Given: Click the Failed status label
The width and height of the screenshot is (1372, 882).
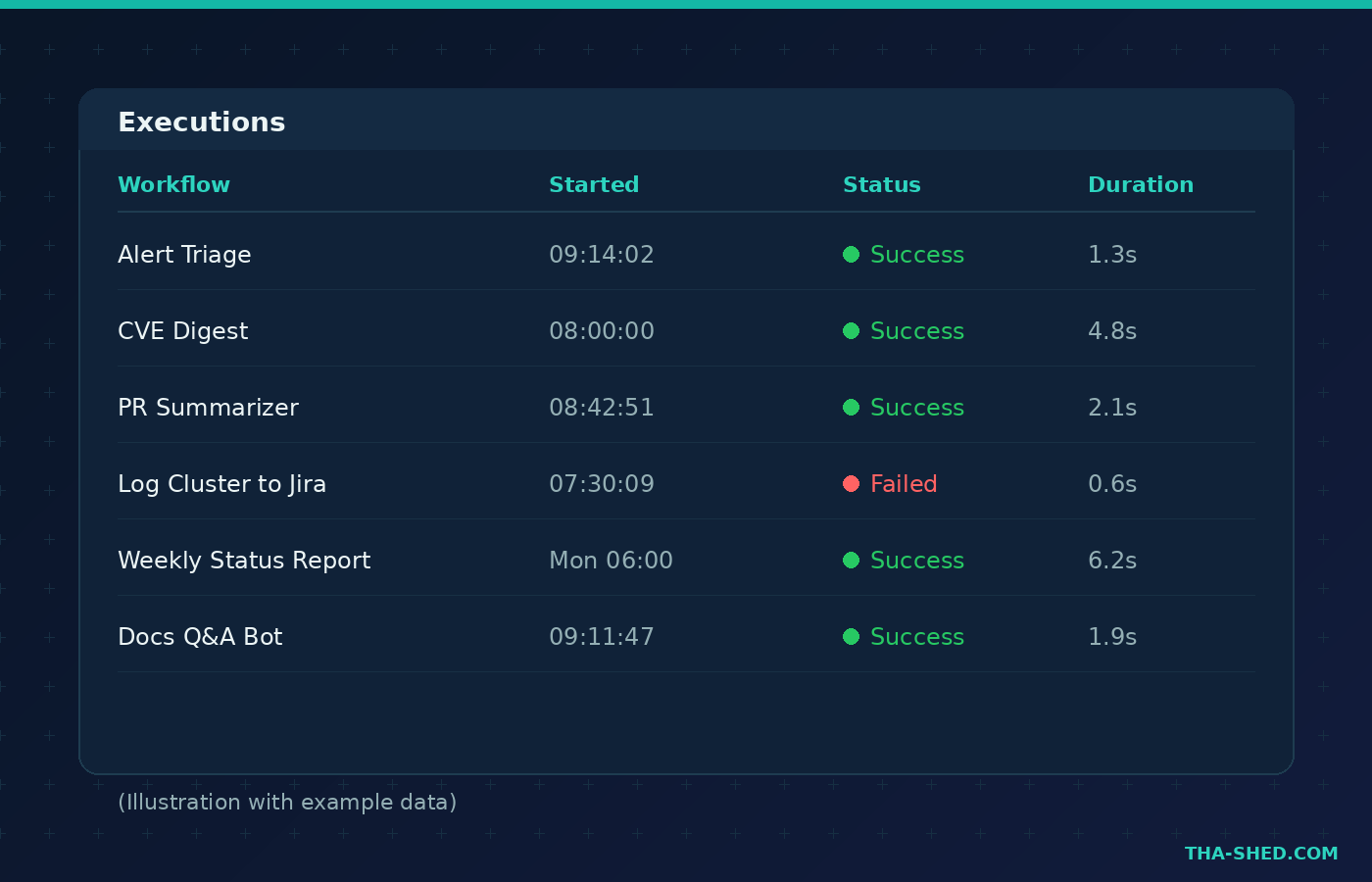Looking at the screenshot, I should pos(904,484).
